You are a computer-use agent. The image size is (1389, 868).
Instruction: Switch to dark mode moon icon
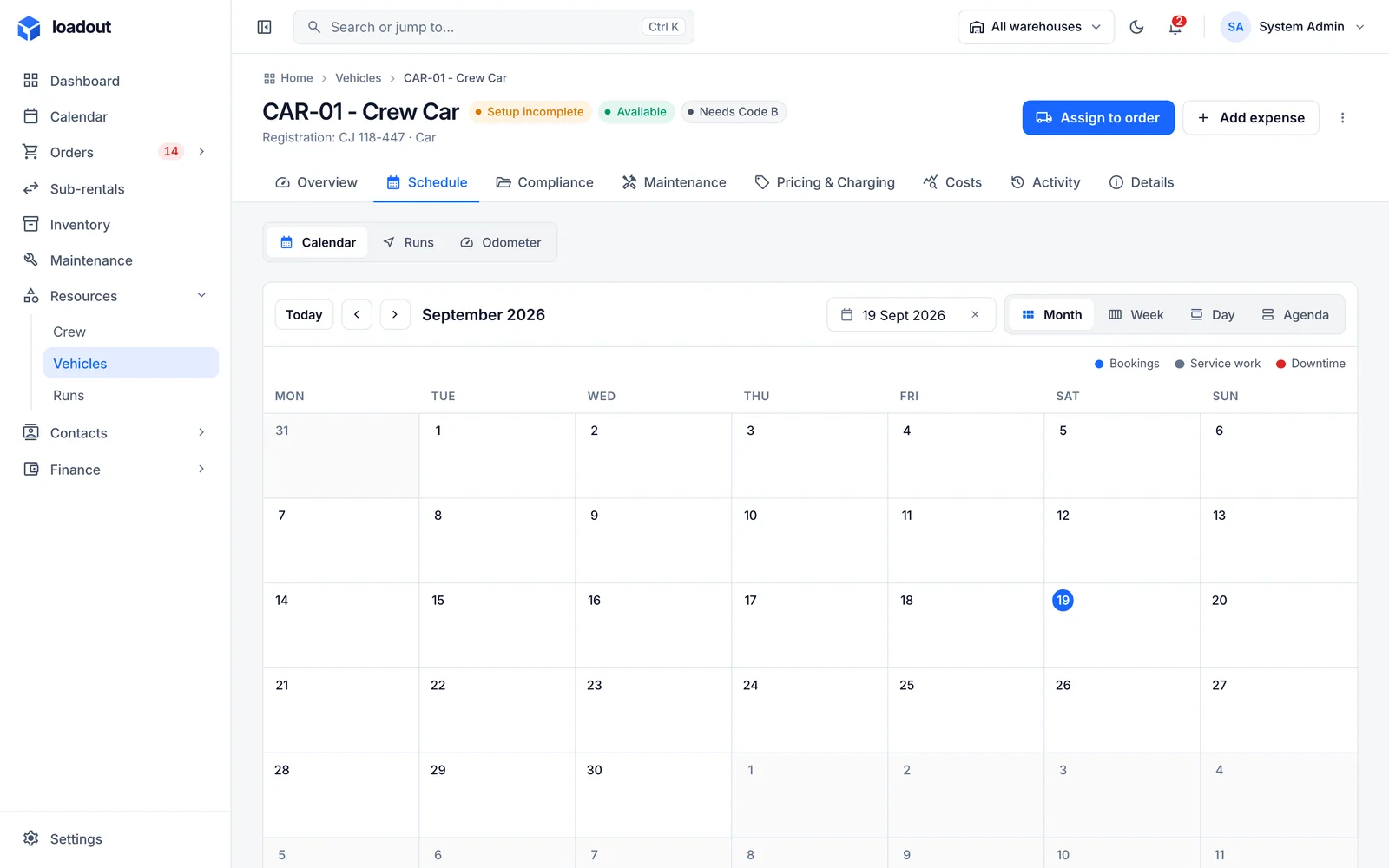[1136, 27]
